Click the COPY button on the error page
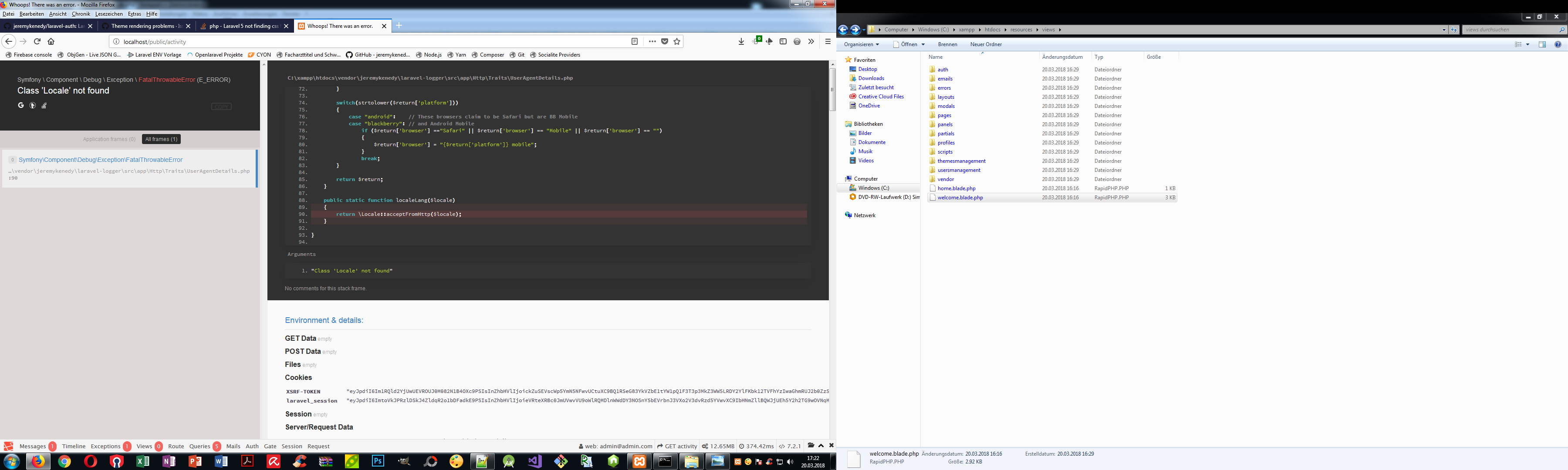 pyautogui.click(x=222, y=106)
